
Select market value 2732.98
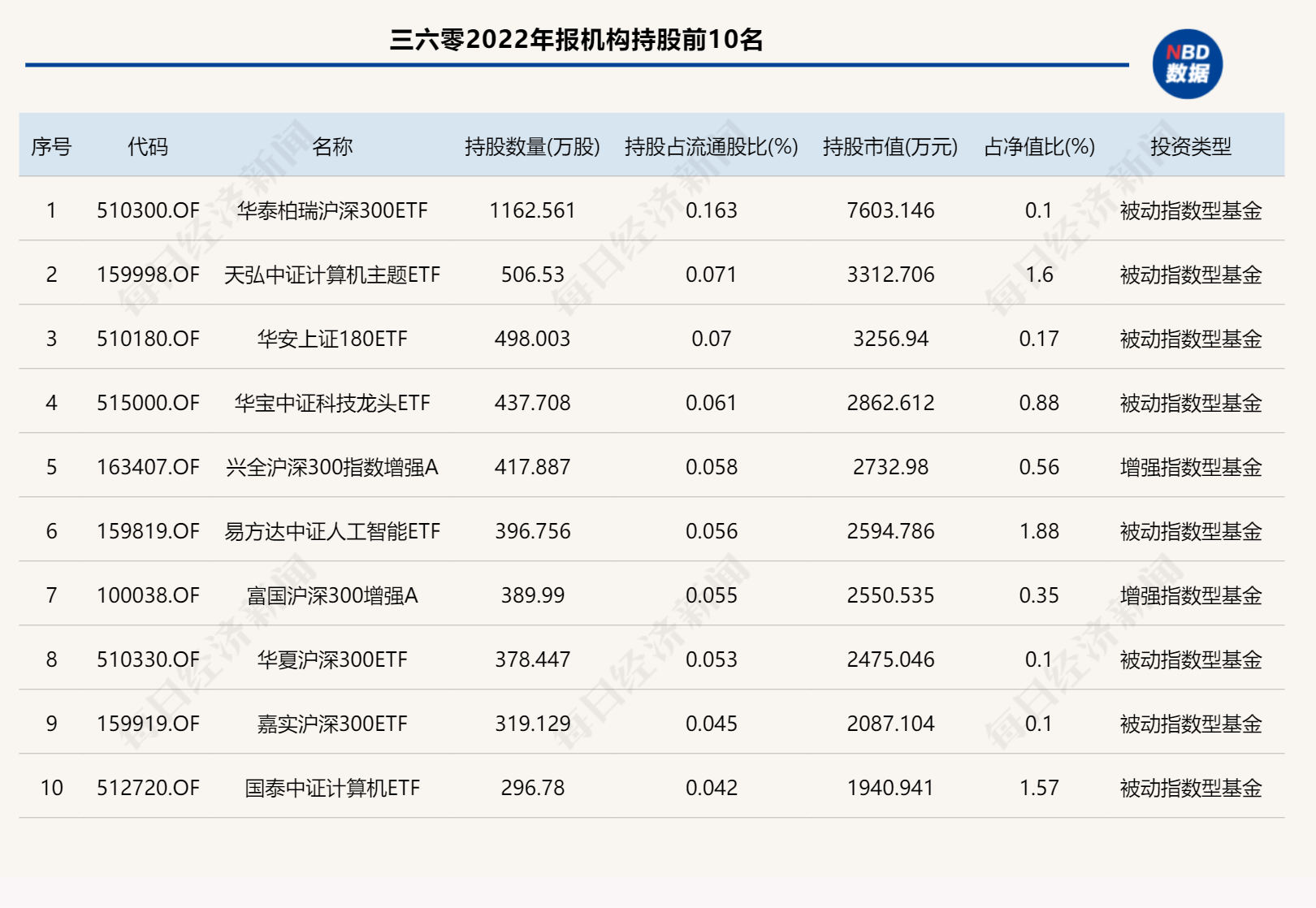click(890, 468)
